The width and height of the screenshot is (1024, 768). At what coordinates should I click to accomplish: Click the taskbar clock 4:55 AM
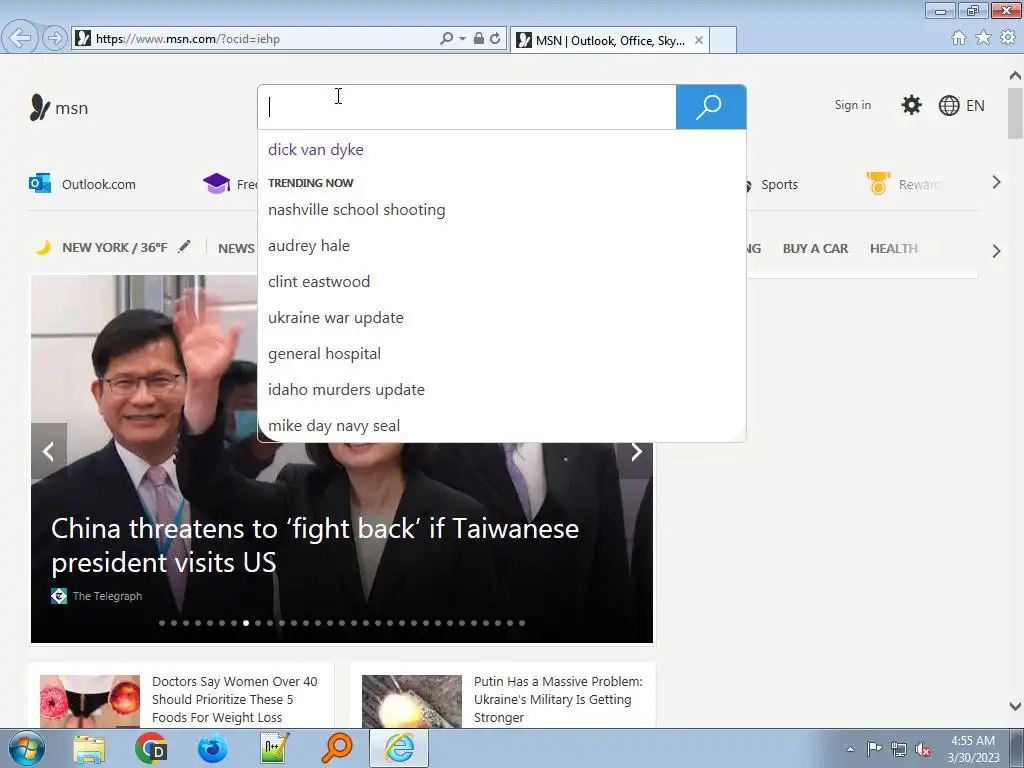pos(973,741)
